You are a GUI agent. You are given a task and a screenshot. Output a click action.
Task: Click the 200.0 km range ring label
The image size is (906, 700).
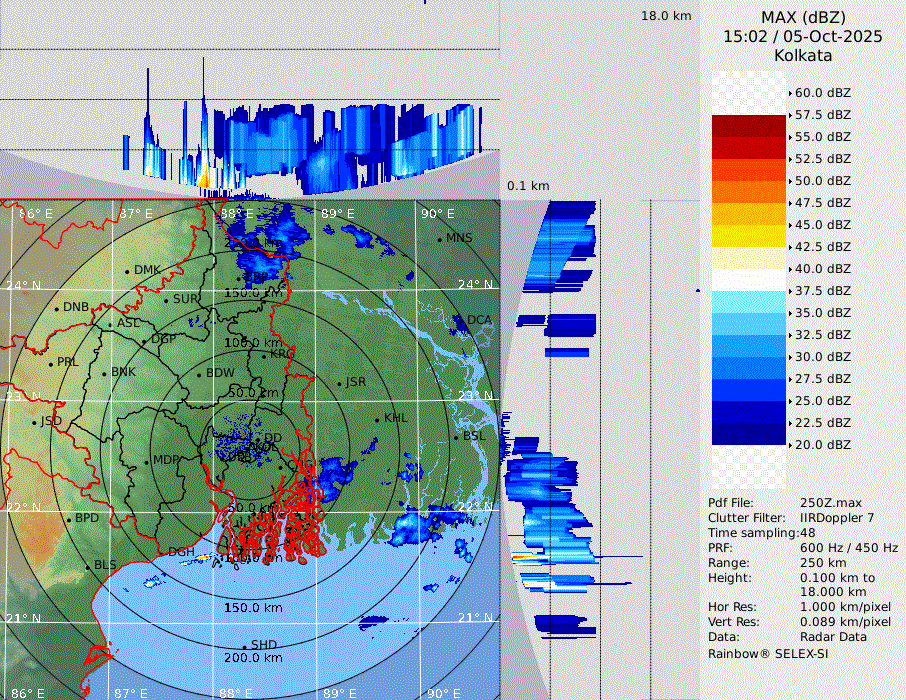(253, 658)
